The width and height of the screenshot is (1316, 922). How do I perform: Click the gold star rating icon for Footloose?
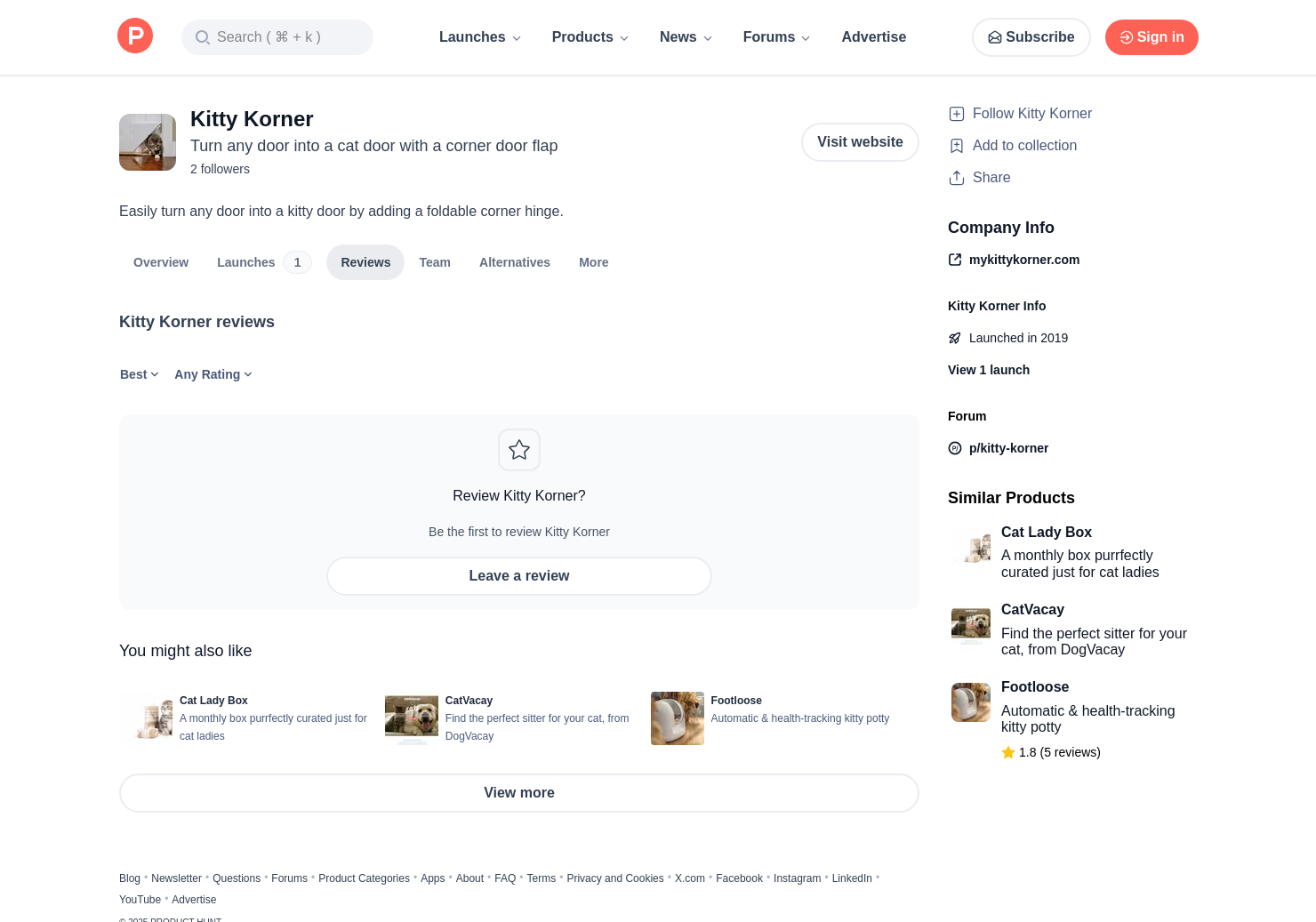1008,752
